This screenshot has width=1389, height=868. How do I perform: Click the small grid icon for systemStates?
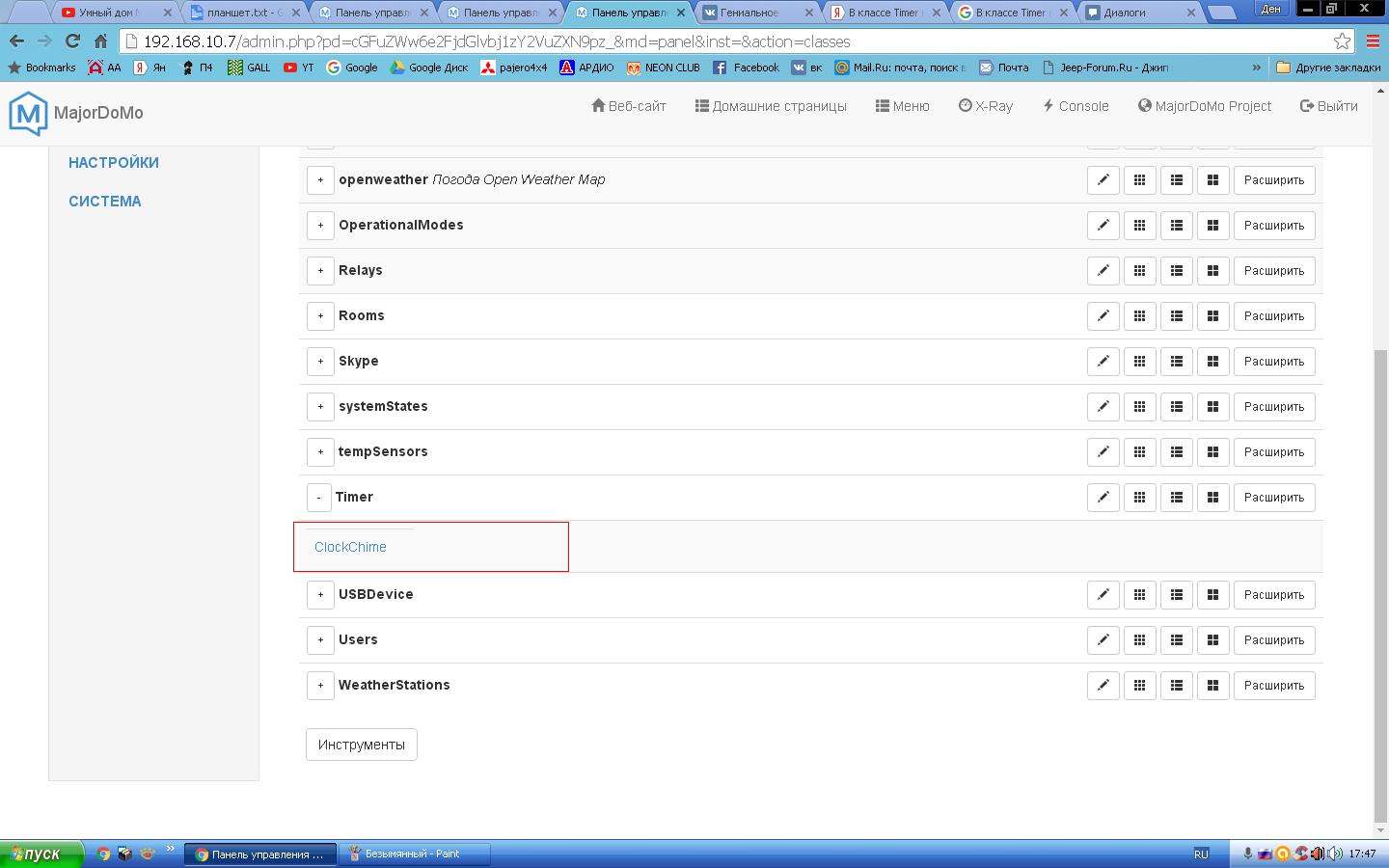point(1140,407)
